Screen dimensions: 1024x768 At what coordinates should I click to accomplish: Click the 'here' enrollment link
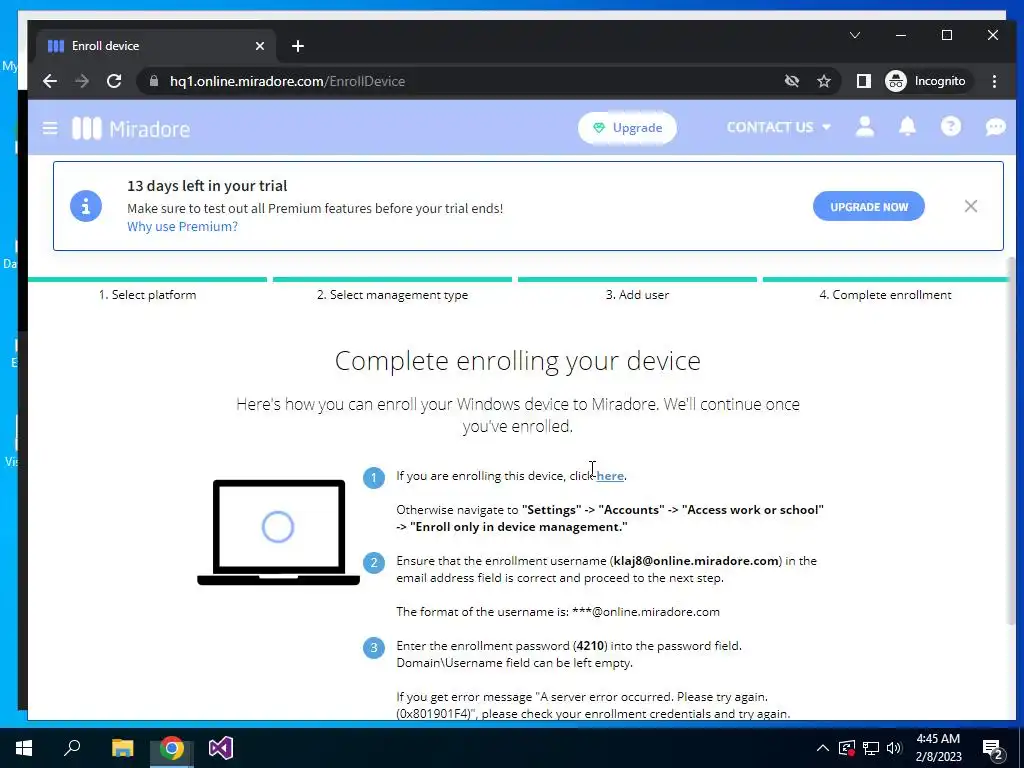[x=610, y=476]
